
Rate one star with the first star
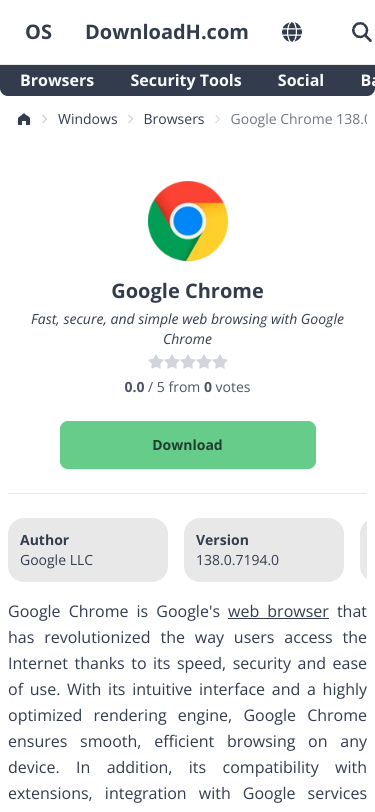pyautogui.click(x=156, y=361)
